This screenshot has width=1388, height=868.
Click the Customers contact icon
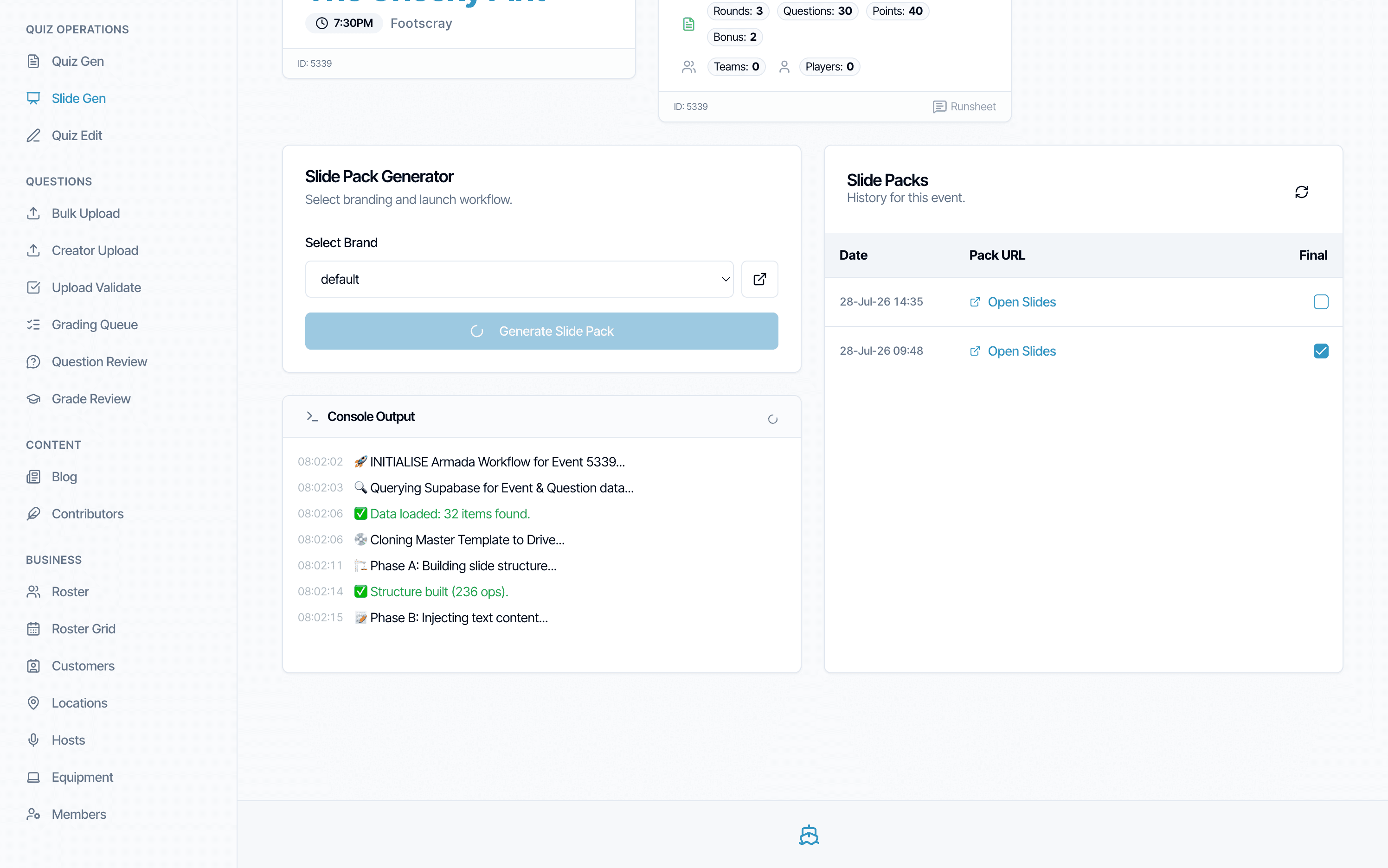click(33, 666)
